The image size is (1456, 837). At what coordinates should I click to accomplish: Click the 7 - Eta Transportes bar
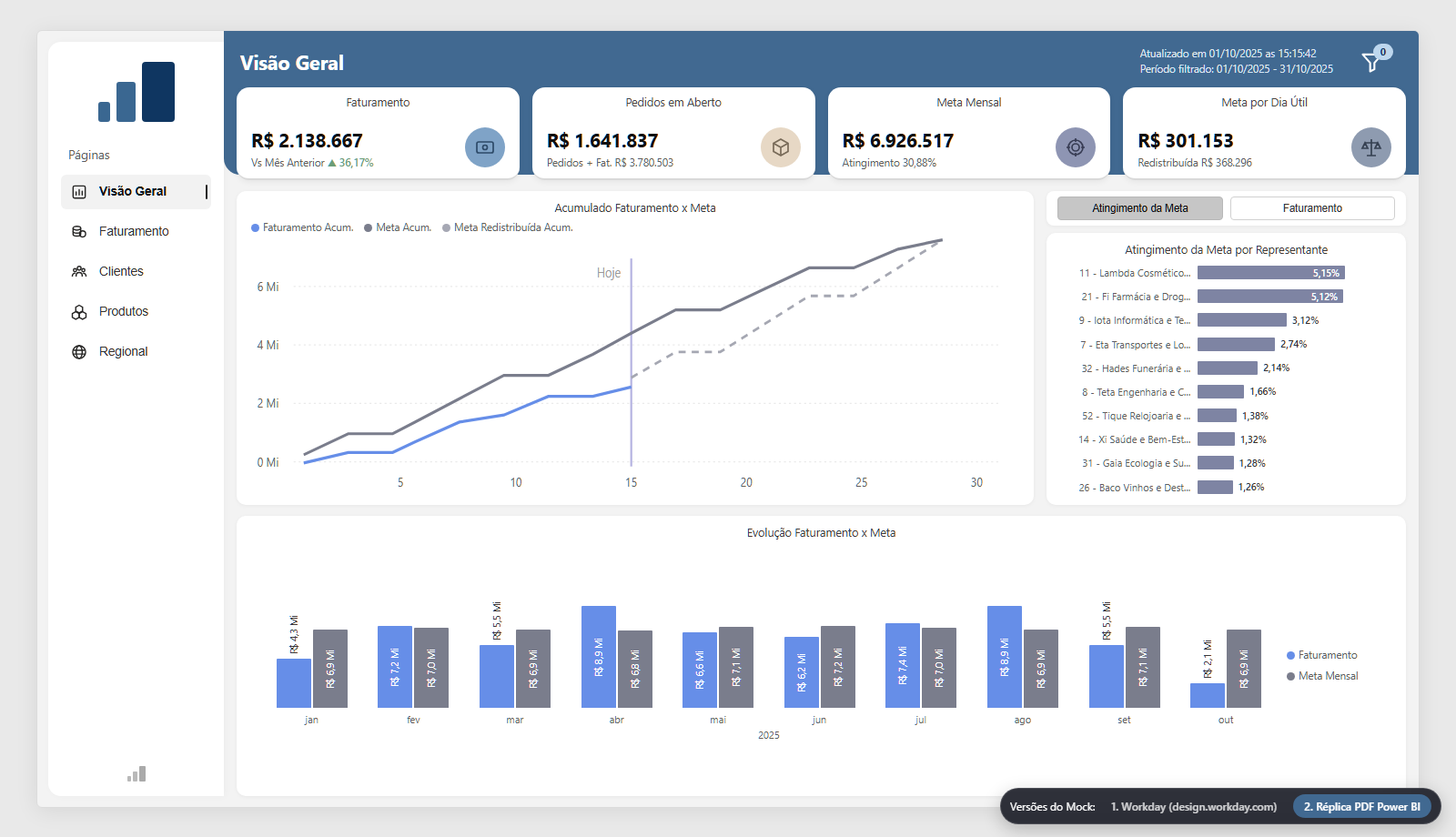(1236, 344)
